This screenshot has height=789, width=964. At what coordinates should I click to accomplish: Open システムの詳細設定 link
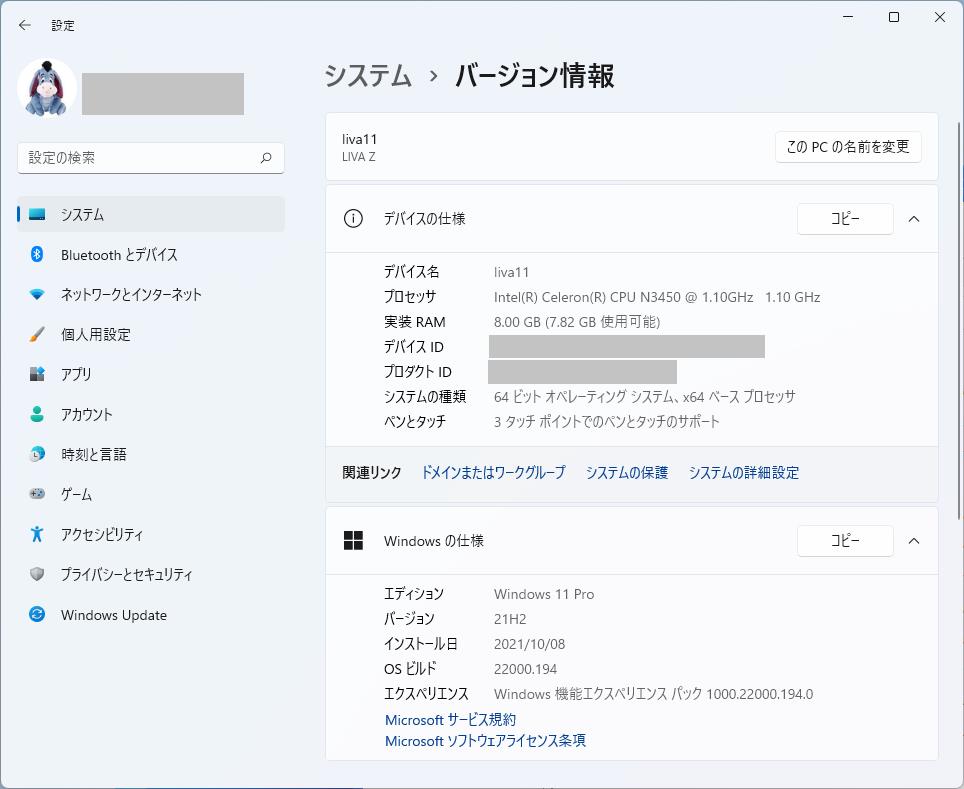click(x=743, y=472)
